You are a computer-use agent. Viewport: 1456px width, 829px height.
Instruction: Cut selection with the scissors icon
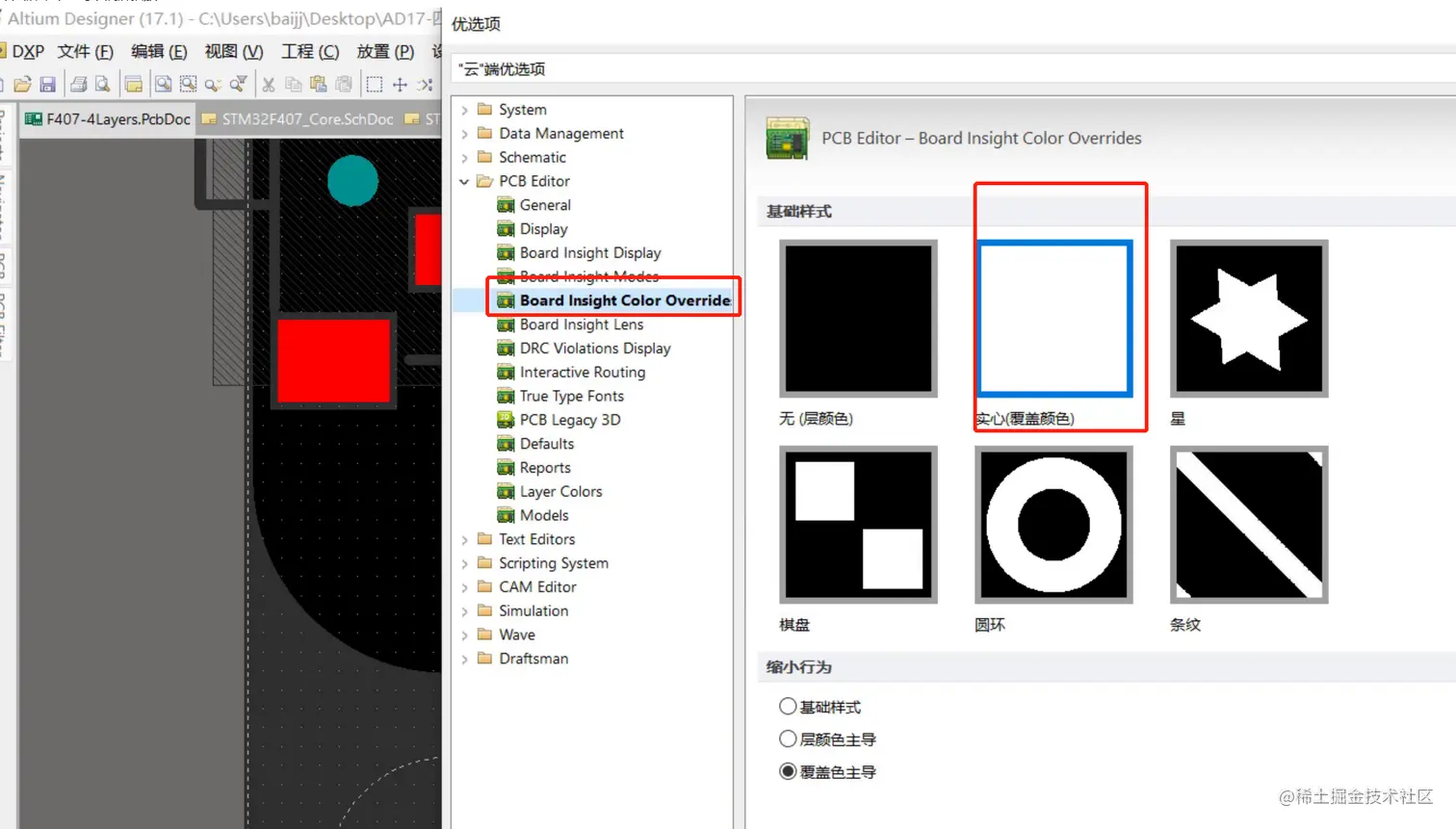(269, 85)
